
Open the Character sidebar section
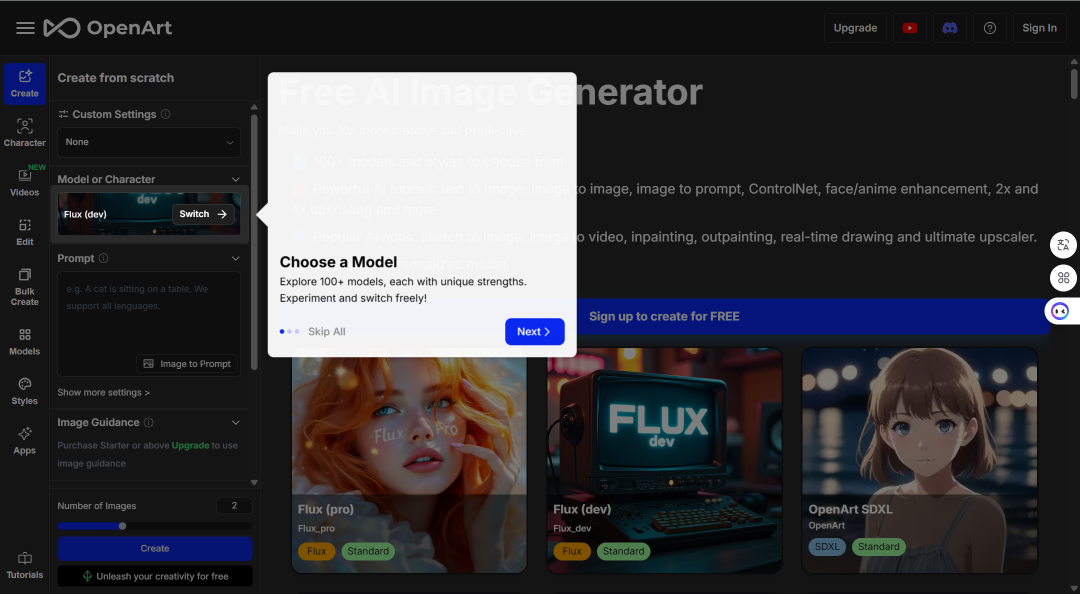click(25, 132)
